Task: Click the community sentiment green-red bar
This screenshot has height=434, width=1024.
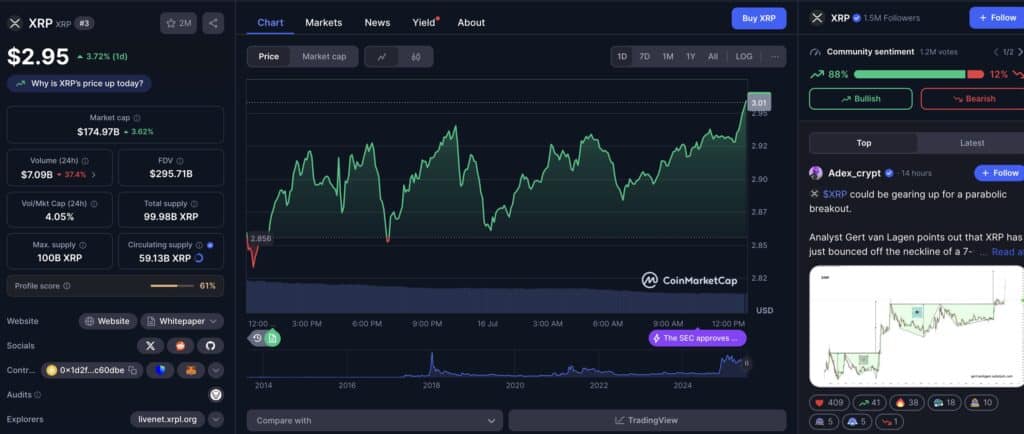Action: click(x=918, y=74)
